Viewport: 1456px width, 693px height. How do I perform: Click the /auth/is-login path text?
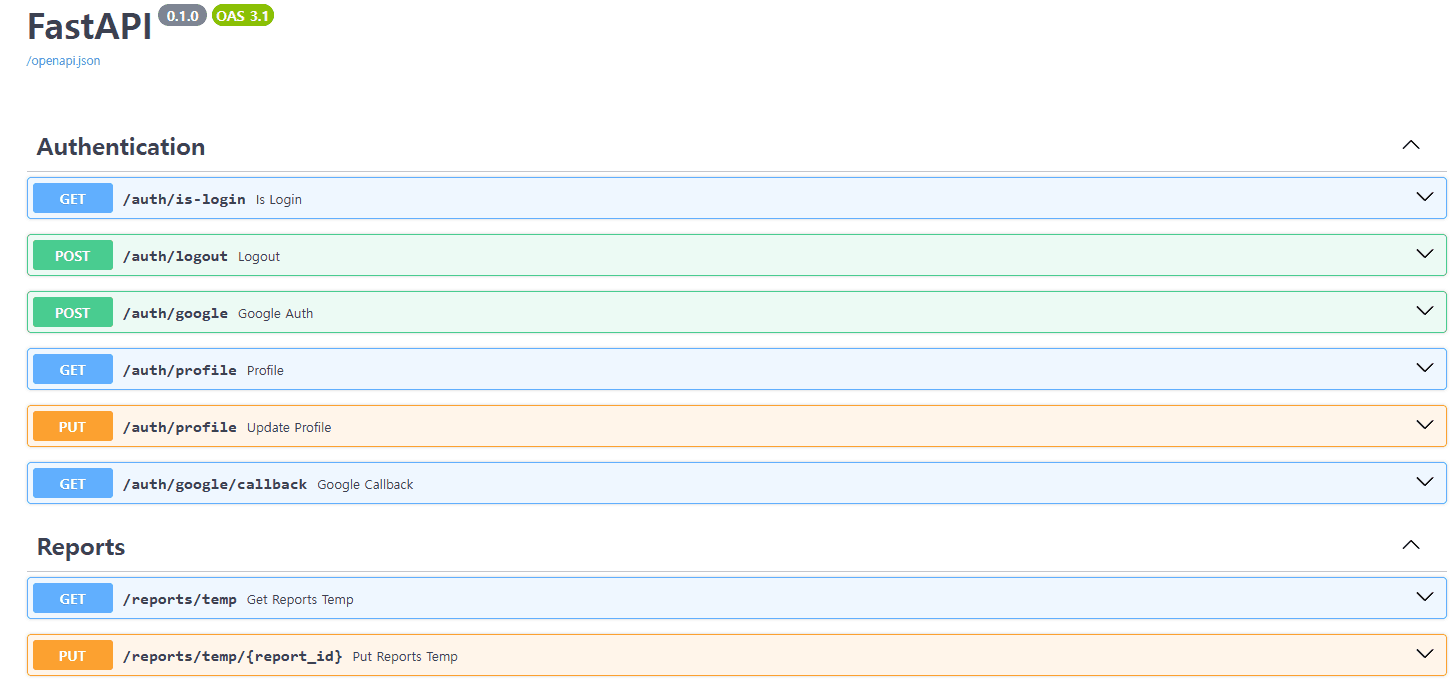184,199
